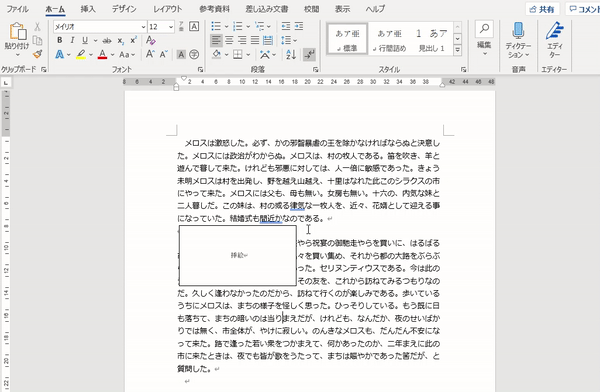Expand bullet library dropdown arrow
Screen dimensions: 600x392
226,26
